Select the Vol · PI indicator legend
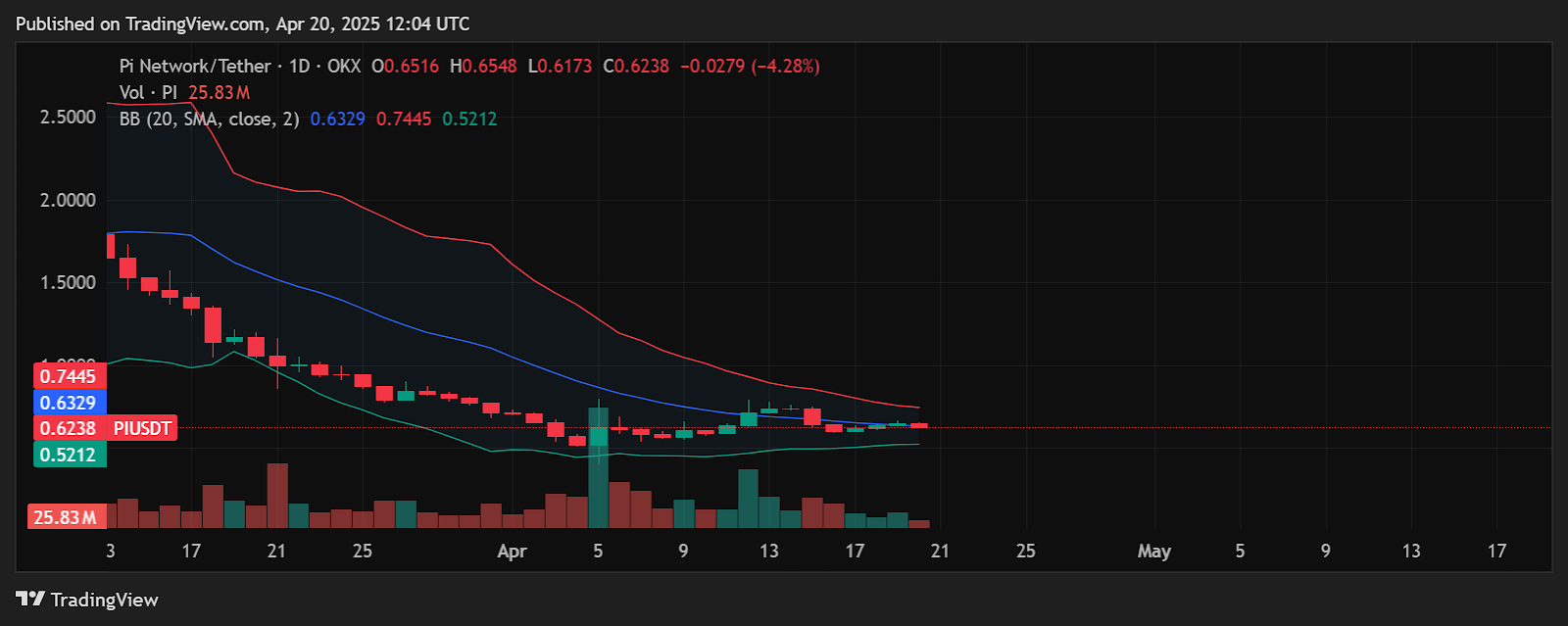The width and height of the screenshot is (1568, 626). 149,92
